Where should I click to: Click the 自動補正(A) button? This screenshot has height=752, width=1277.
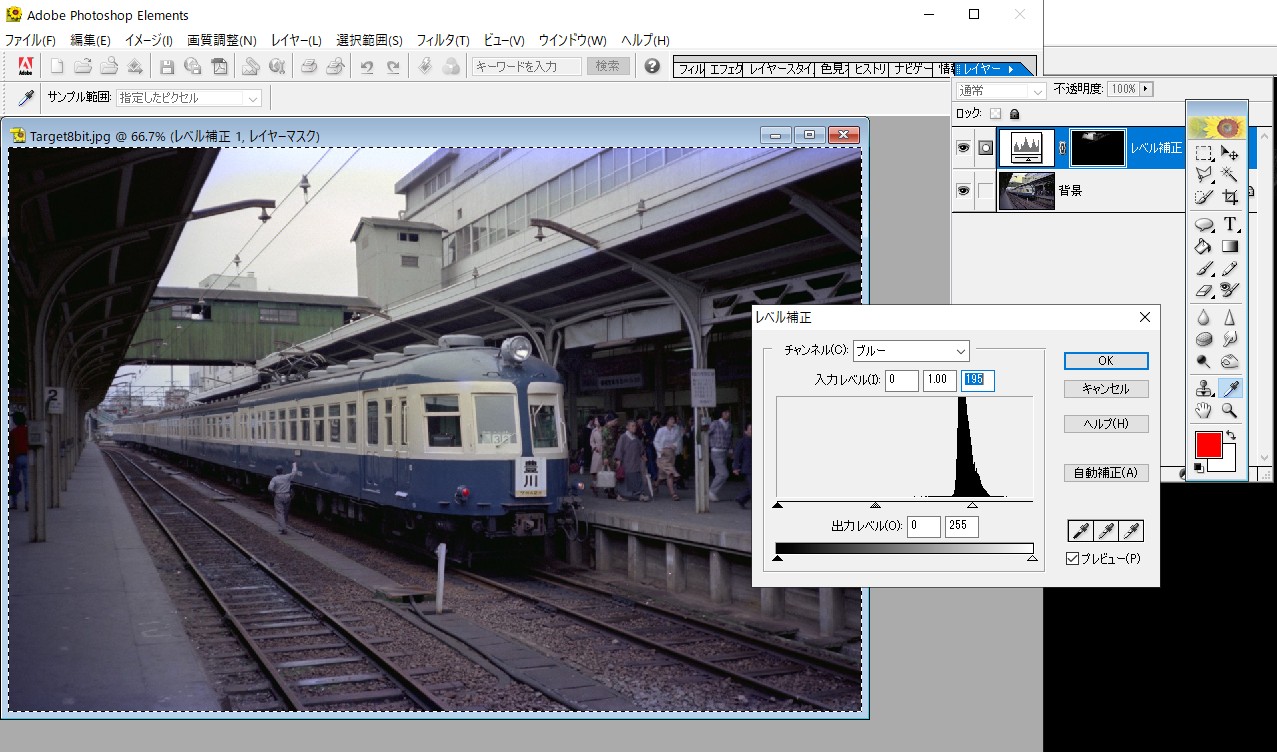click(x=1106, y=473)
